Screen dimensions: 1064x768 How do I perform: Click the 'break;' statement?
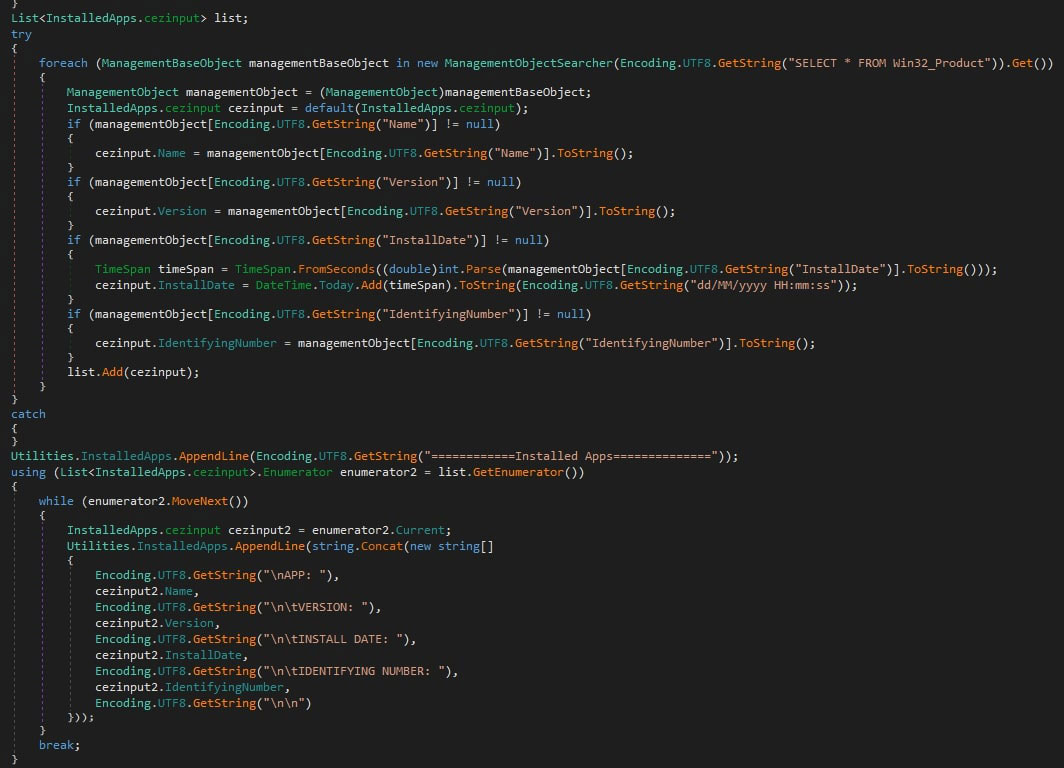(x=59, y=745)
